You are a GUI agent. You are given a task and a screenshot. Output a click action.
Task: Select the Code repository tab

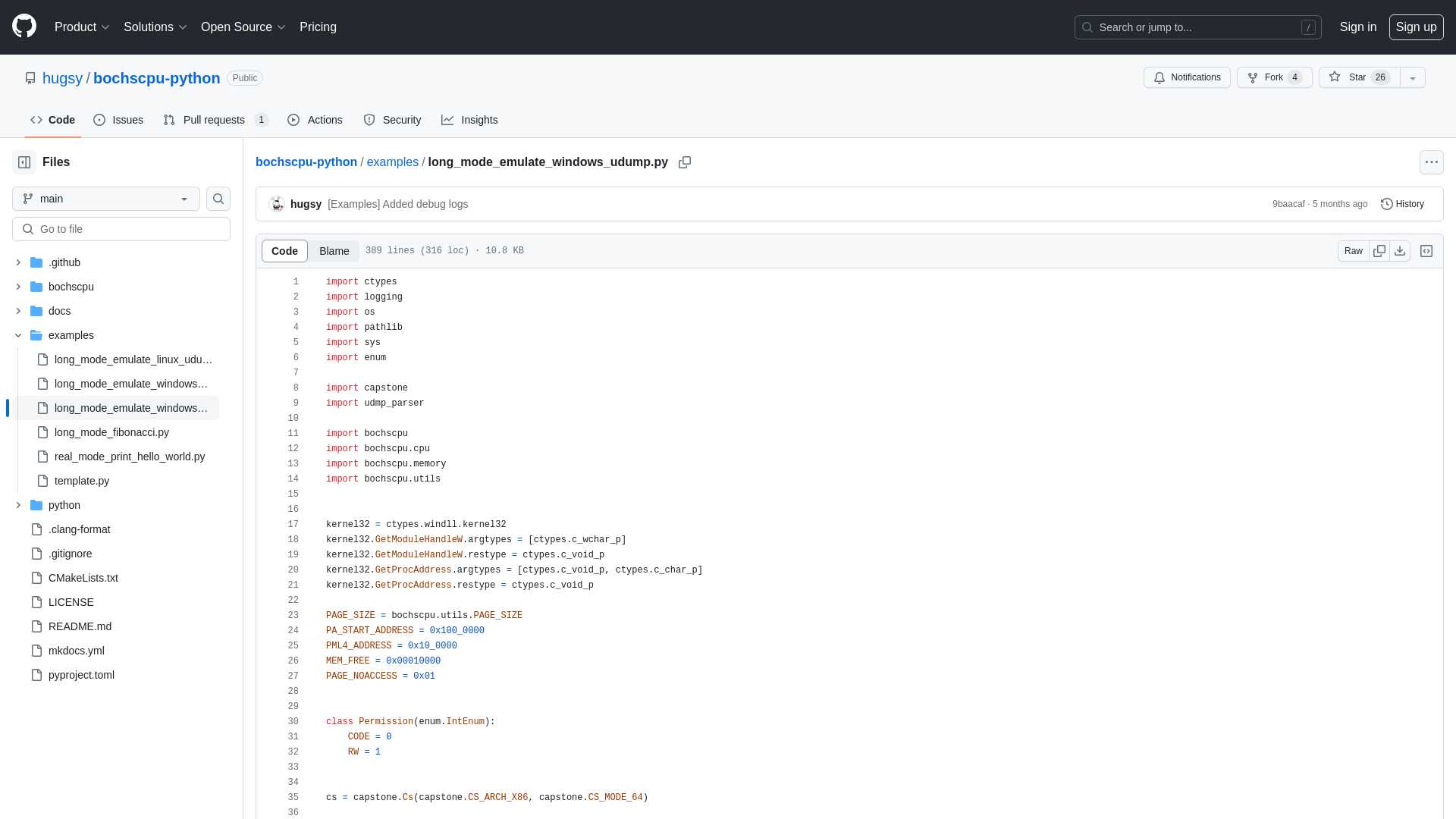coord(52,120)
